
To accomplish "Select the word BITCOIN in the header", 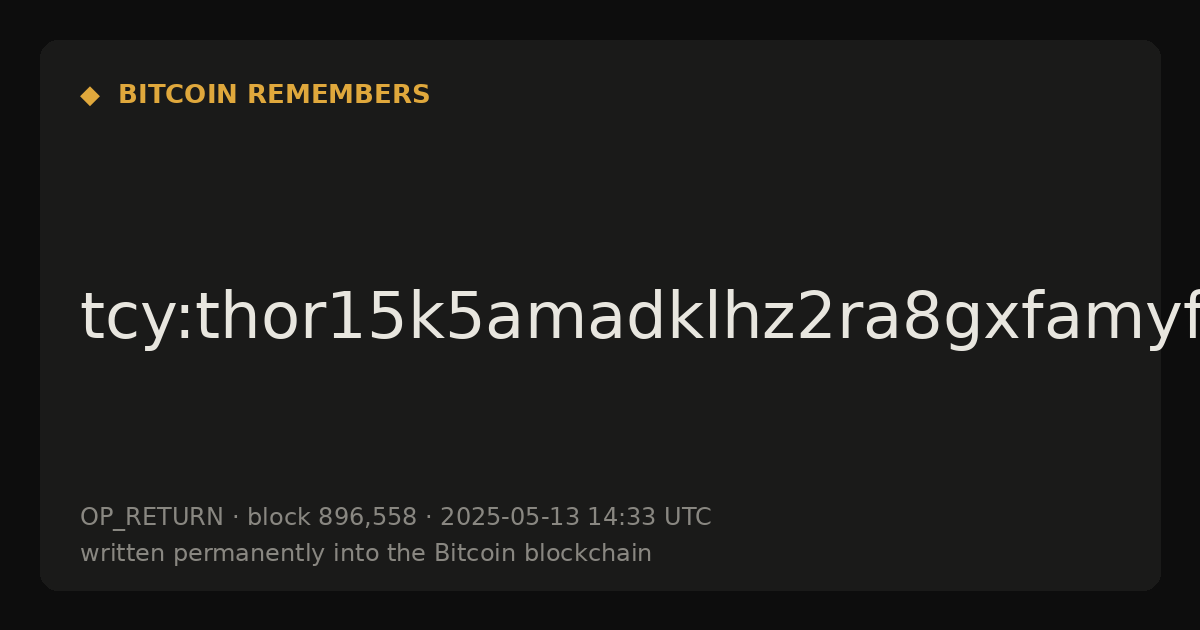I will pyautogui.click(x=179, y=95).
